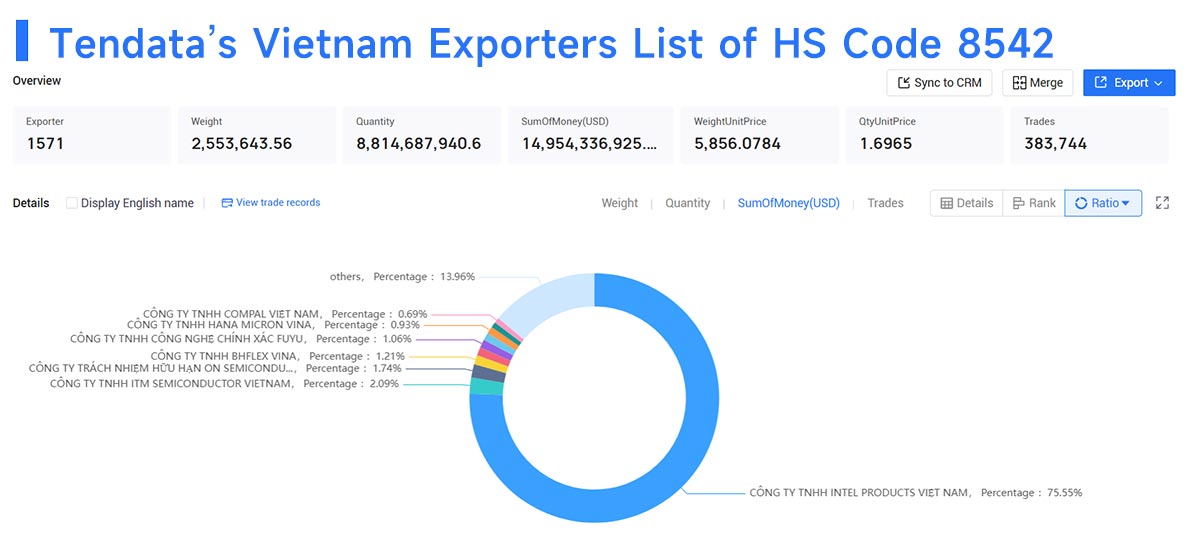Click the teal ITM Semiconductor donut segment
Viewport: 1190px width, 537px height.
486,387
